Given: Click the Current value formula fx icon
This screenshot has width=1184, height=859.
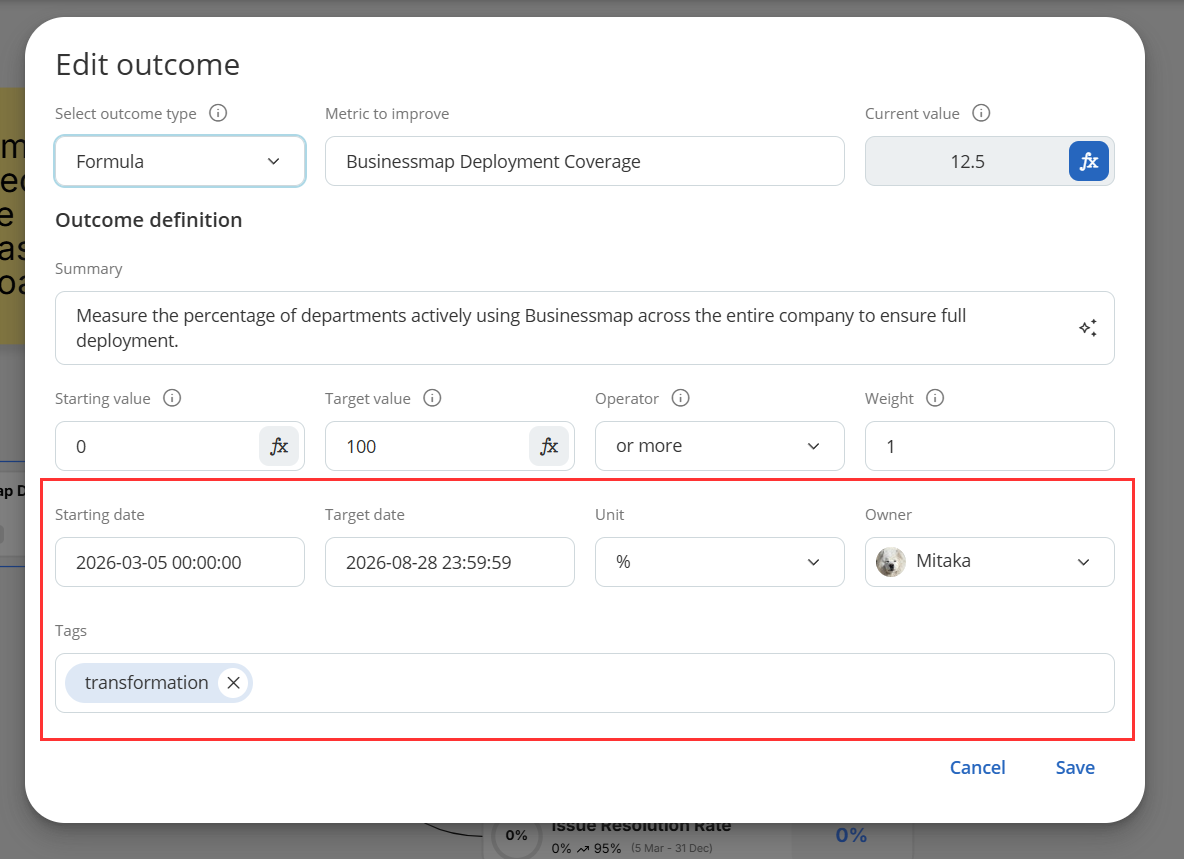Looking at the screenshot, I should (1088, 161).
